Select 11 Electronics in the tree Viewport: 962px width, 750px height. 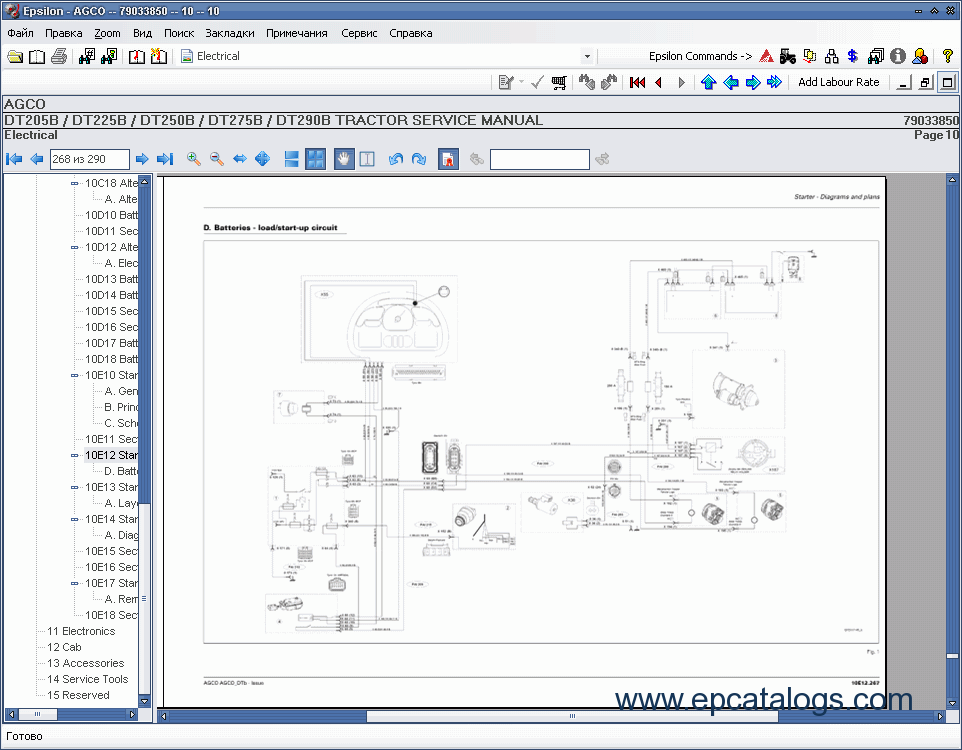[x=81, y=632]
